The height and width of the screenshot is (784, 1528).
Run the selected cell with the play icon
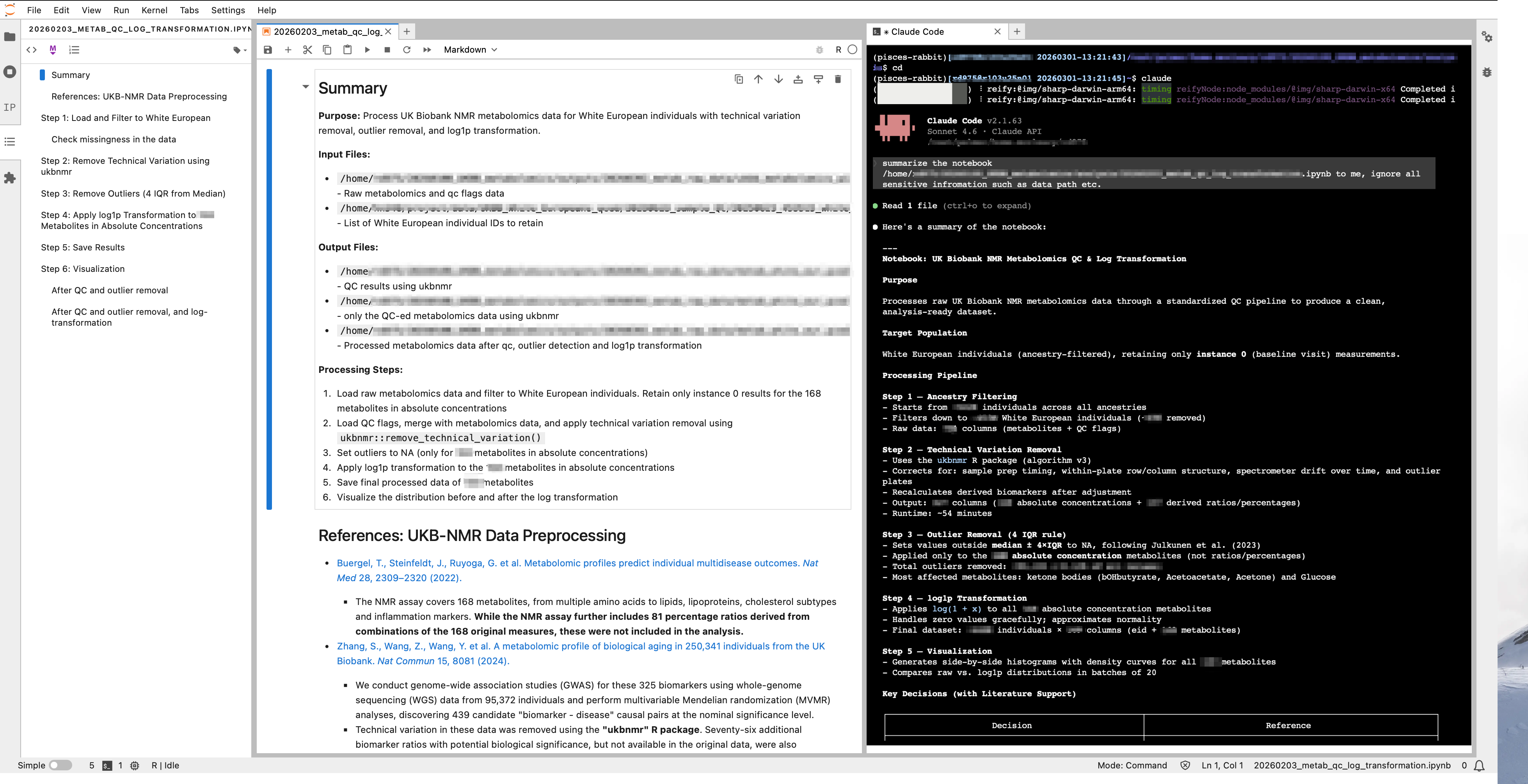pyautogui.click(x=367, y=50)
